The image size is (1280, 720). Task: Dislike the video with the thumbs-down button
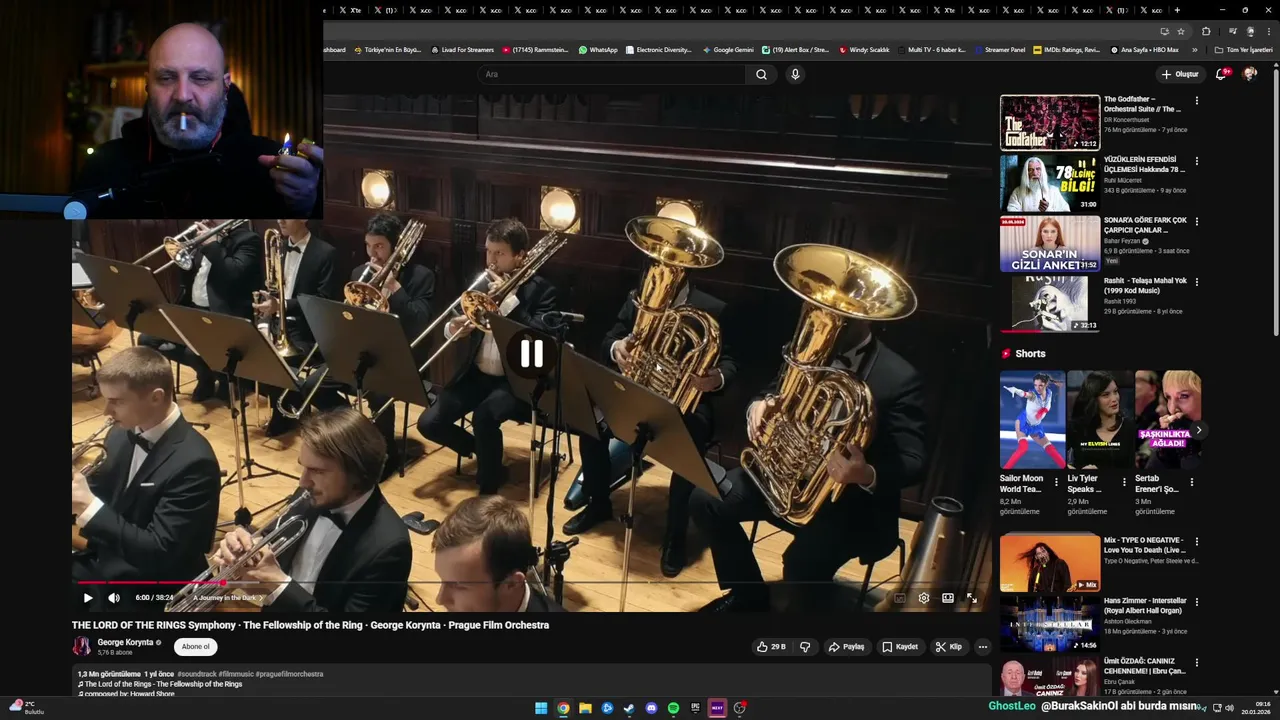coord(805,647)
